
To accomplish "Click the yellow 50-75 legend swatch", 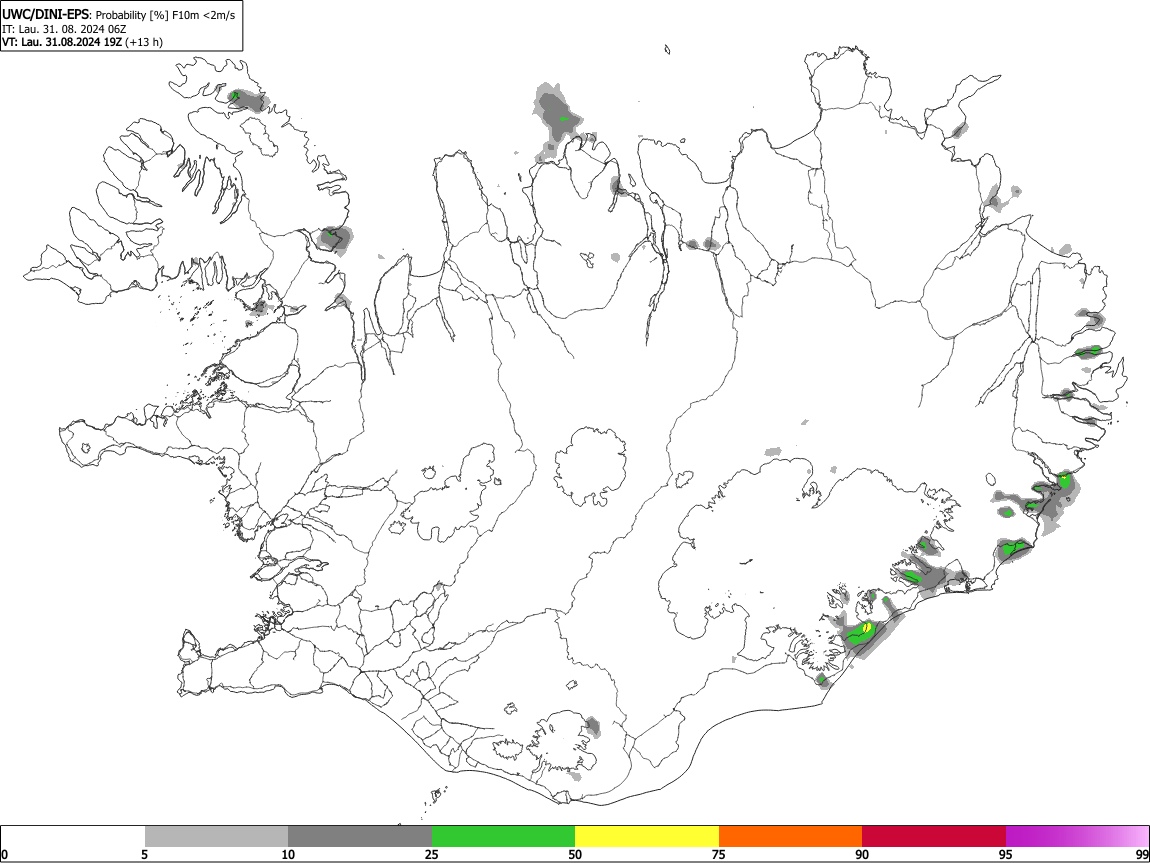I will [647, 836].
